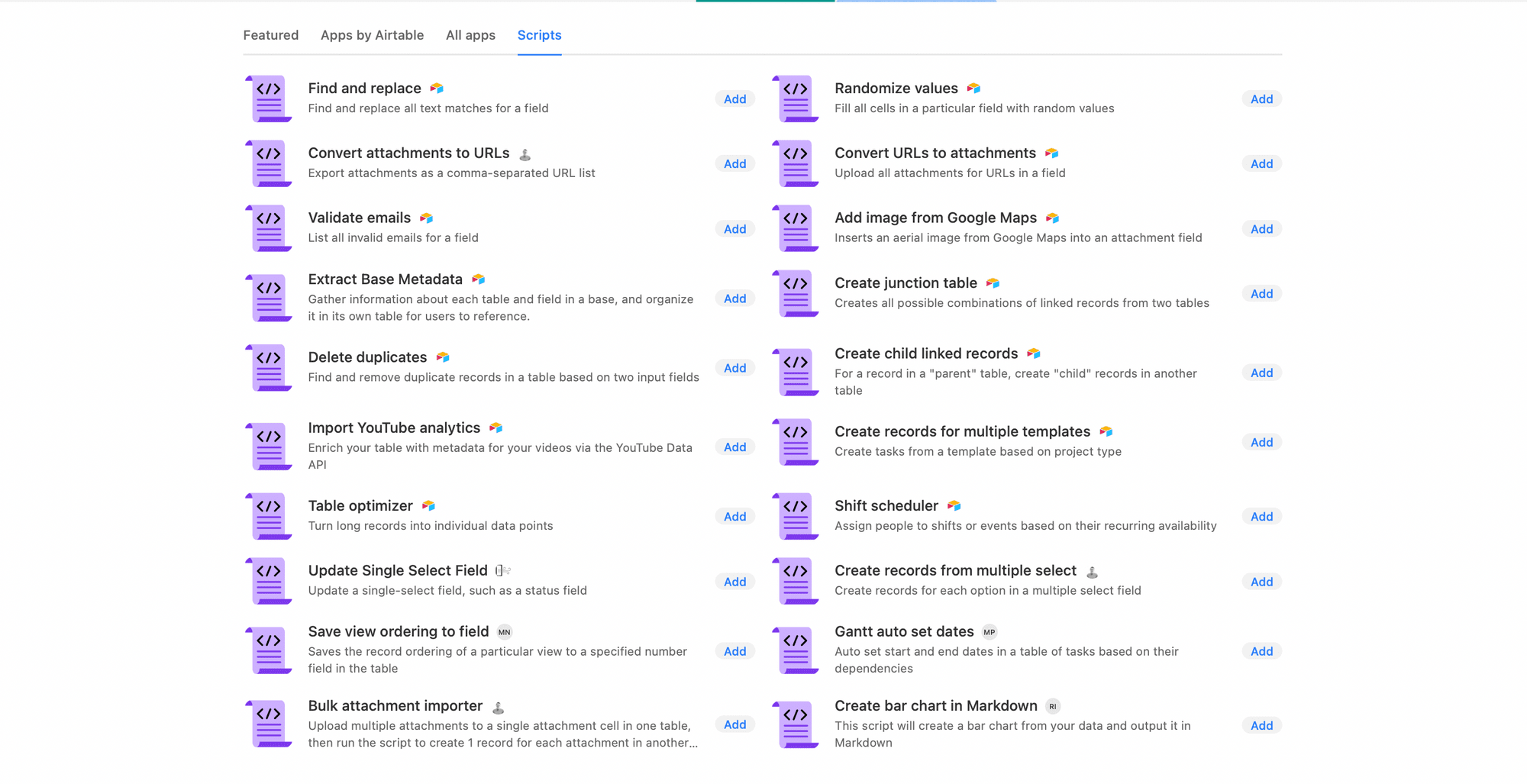
Task: Add the Randomize values script
Action: tap(1262, 99)
